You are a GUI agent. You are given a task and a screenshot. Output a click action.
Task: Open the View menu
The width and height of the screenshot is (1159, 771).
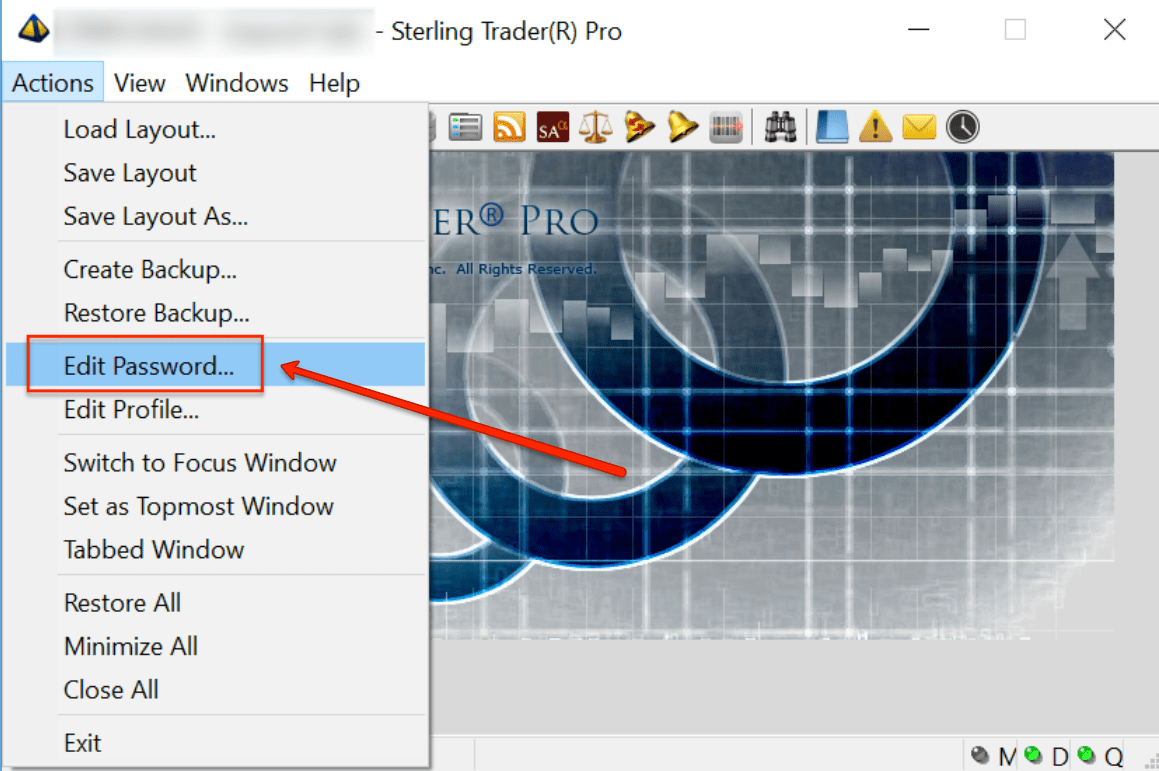coord(140,83)
